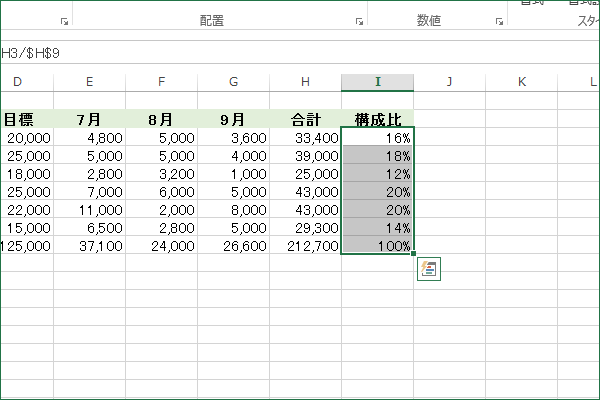The height and width of the screenshot is (400, 600).
Task: Open the 数値 number format dialog launcher
Action: pyautogui.click(x=499, y=22)
